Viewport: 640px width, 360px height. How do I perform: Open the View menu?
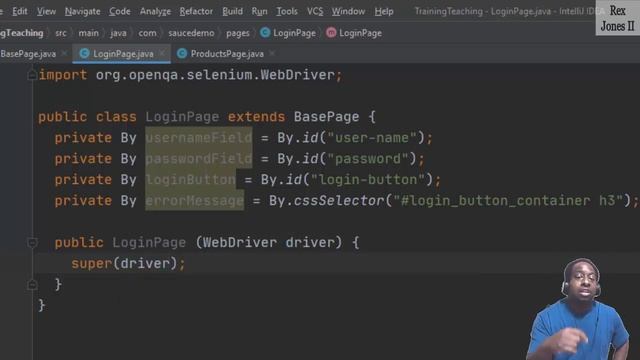point(46,11)
